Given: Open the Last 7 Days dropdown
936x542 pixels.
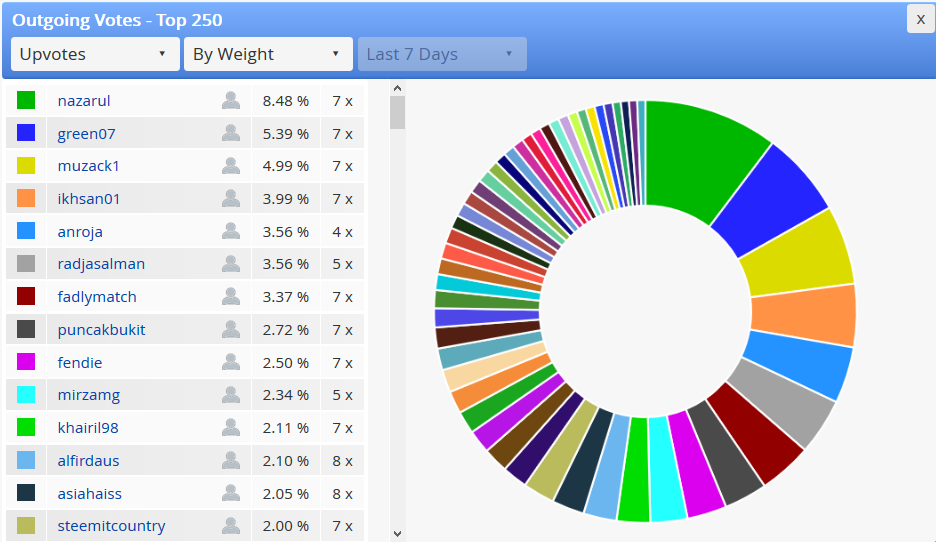Looking at the screenshot, I should pos(442,54).
